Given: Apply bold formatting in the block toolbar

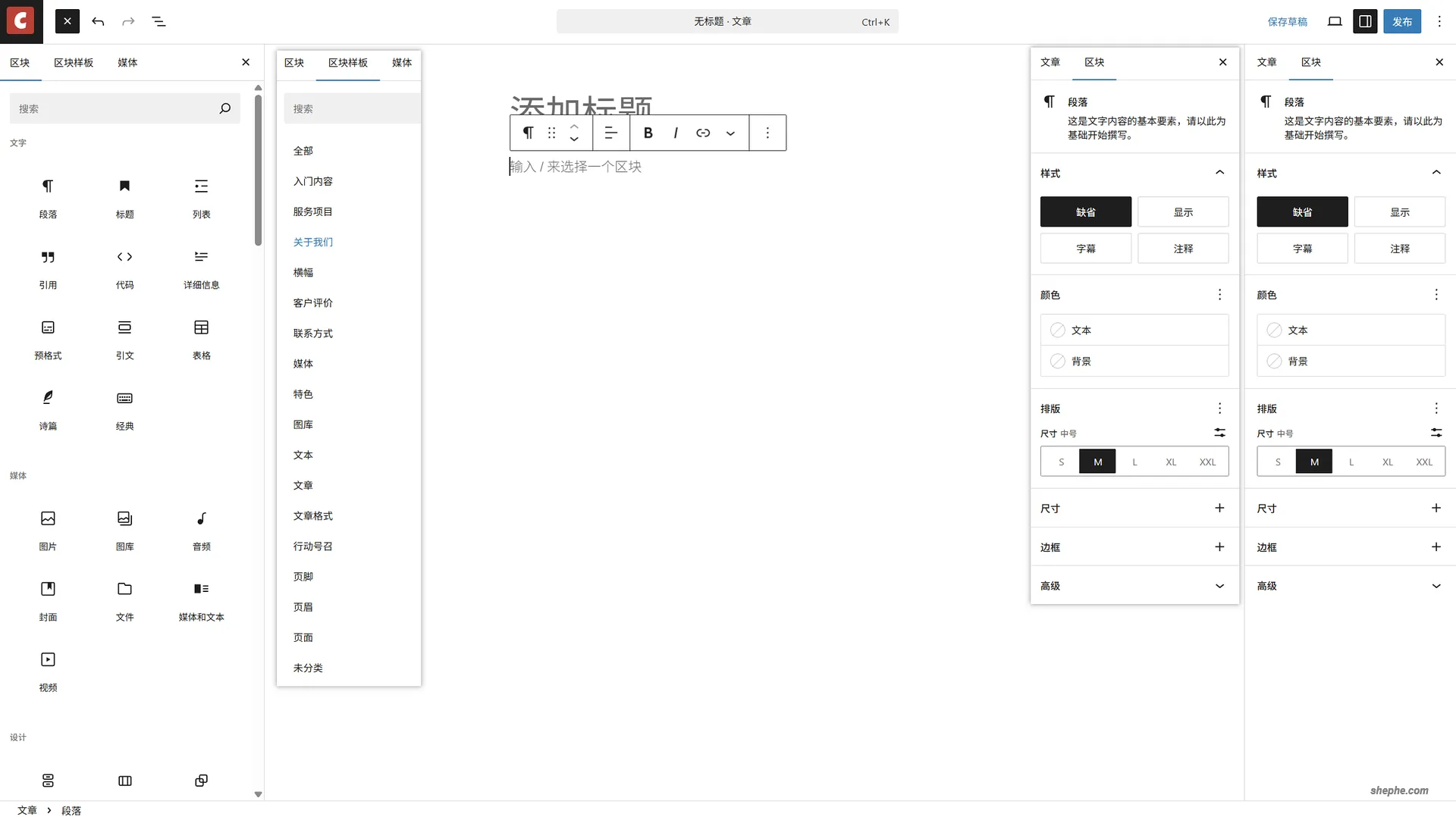Looking at the screenshot, I should pos(647,132).
